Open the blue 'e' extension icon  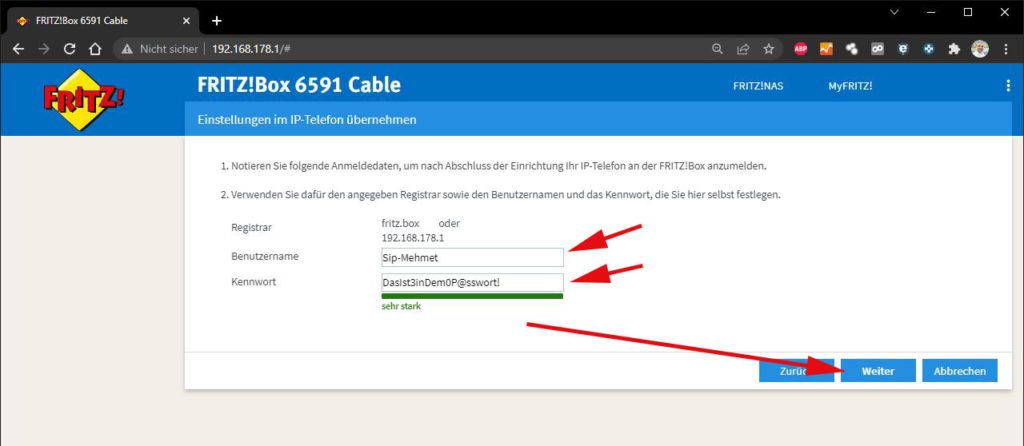(x=903, y=49)
